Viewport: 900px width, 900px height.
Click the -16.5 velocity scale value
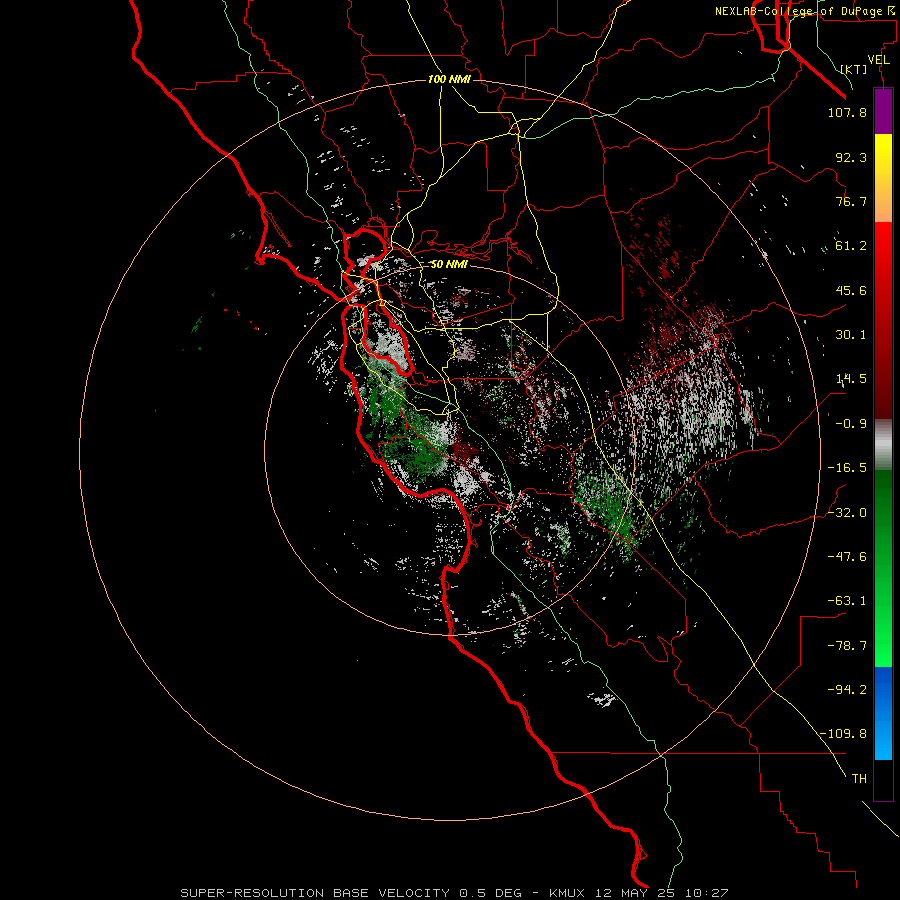[847, 468]
